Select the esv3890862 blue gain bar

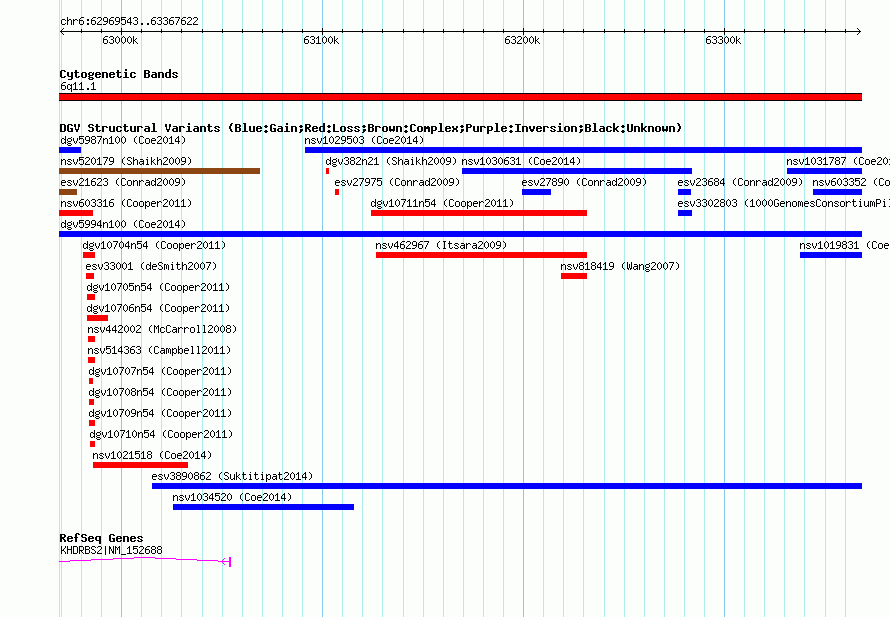(x=507, y=486)
